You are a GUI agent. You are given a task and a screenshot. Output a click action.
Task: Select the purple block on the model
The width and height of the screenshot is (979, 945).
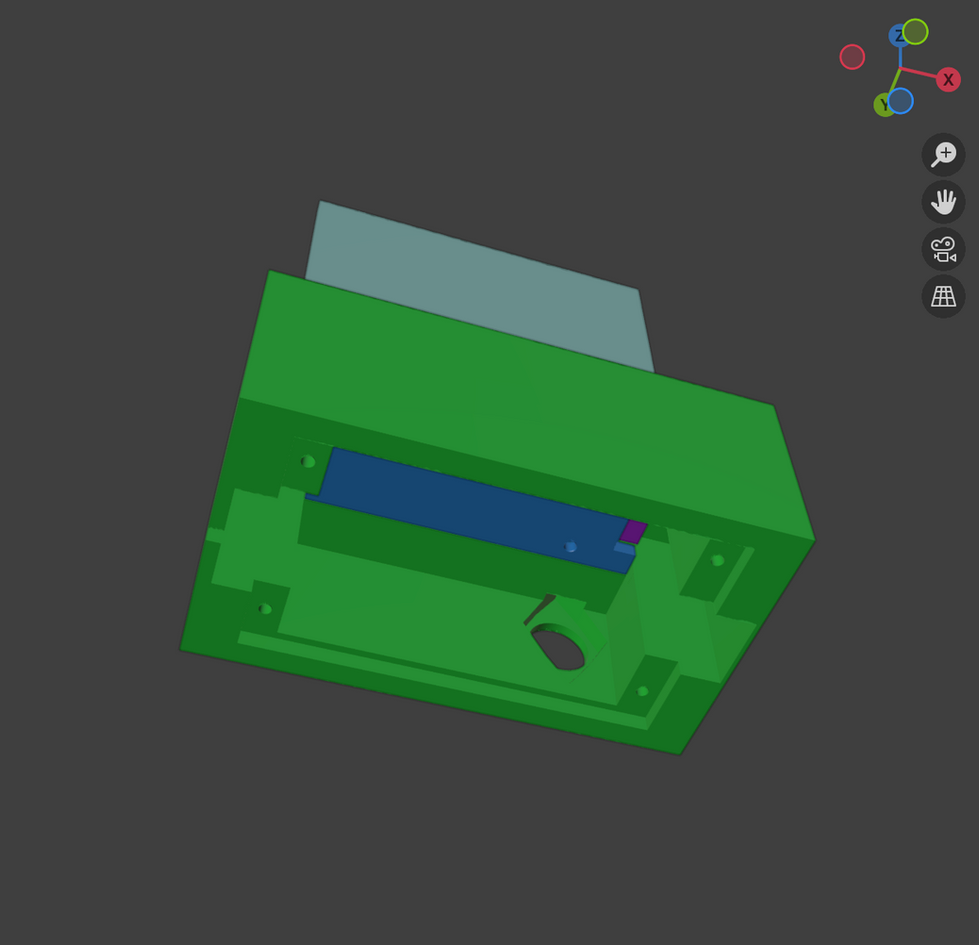(633, 531)
